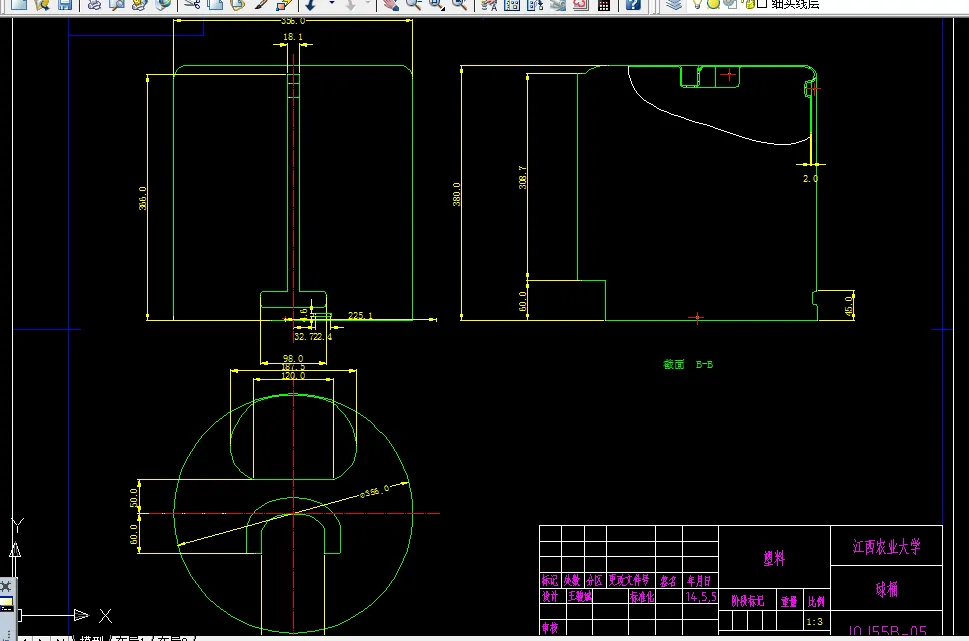
Task: Click the greyed Redo arrow icon
Action: pyautogui.click(x=350, y=4)
